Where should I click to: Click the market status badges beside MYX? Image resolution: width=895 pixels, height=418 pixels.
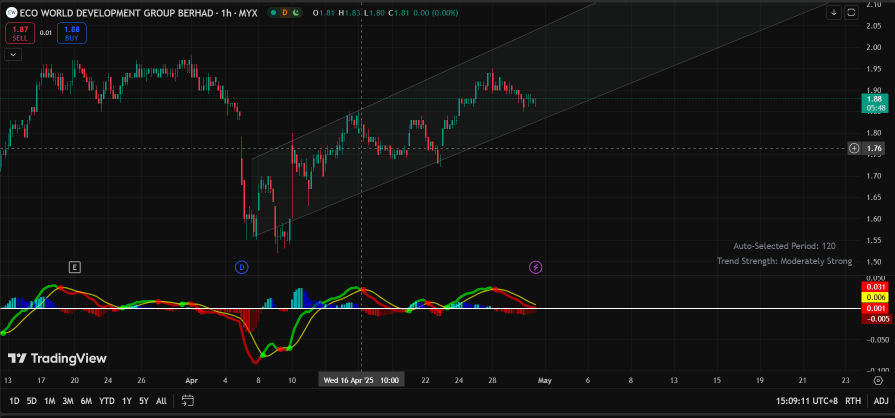point(285,13)
